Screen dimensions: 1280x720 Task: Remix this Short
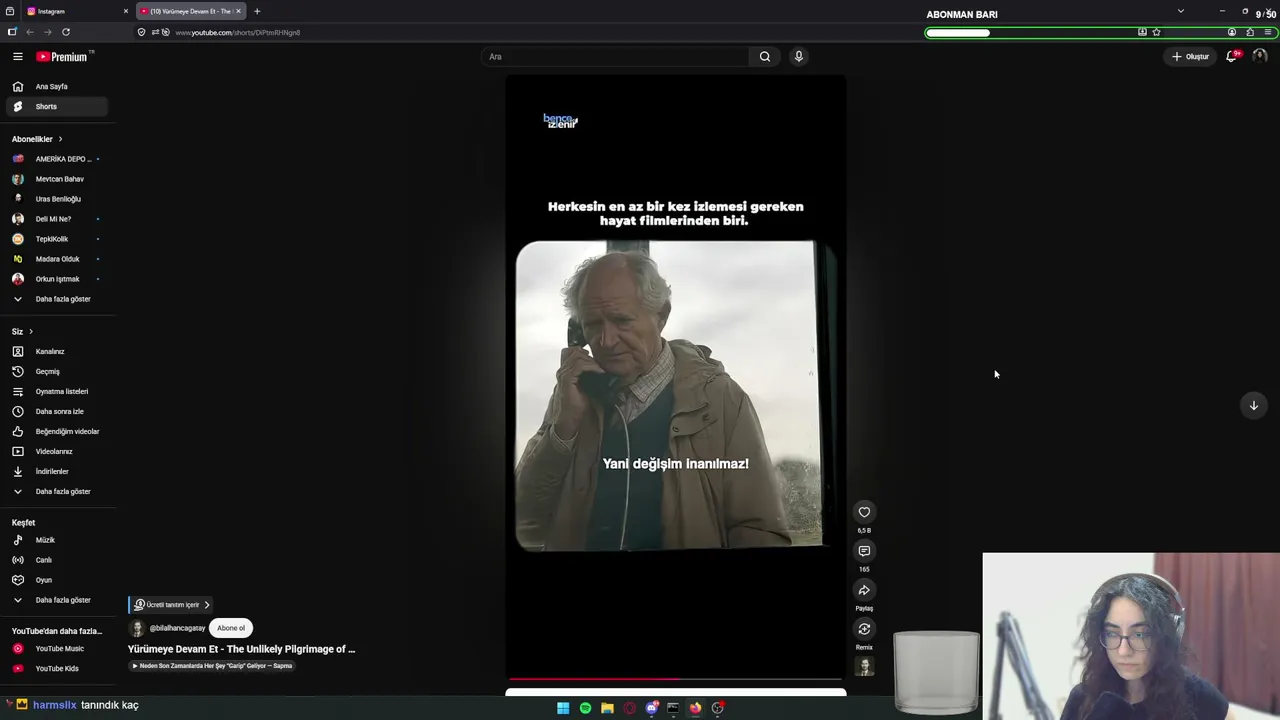point(864,629)
